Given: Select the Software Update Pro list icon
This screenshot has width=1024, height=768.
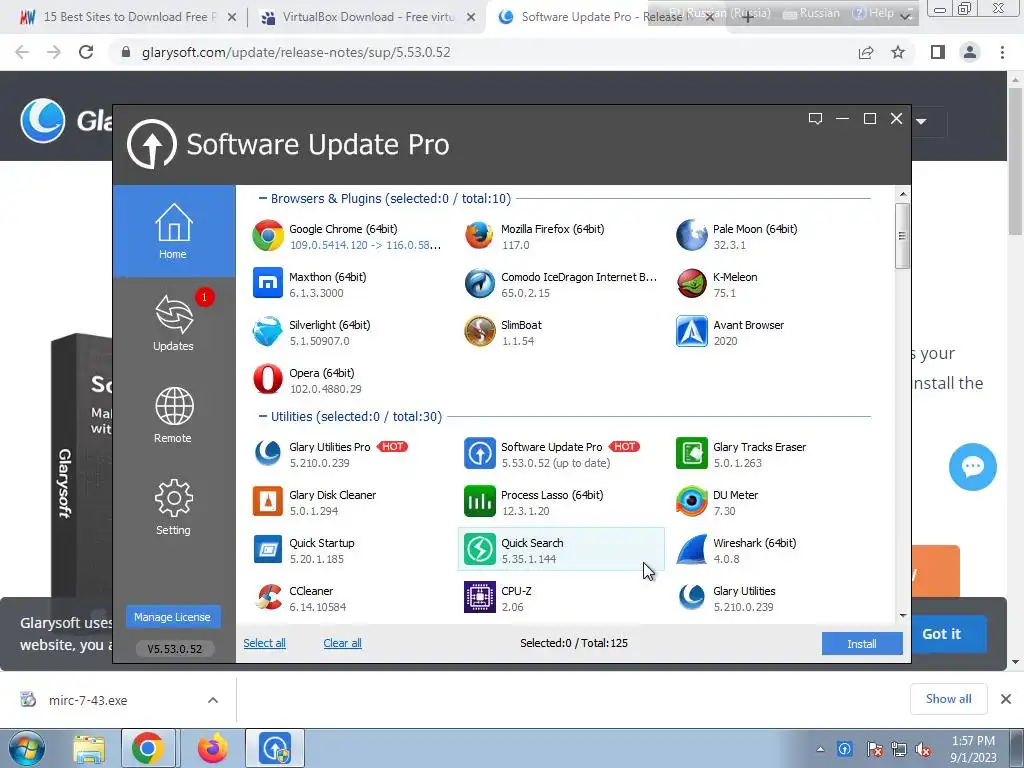Looking at the screenshot, I should tap(479, 453).
